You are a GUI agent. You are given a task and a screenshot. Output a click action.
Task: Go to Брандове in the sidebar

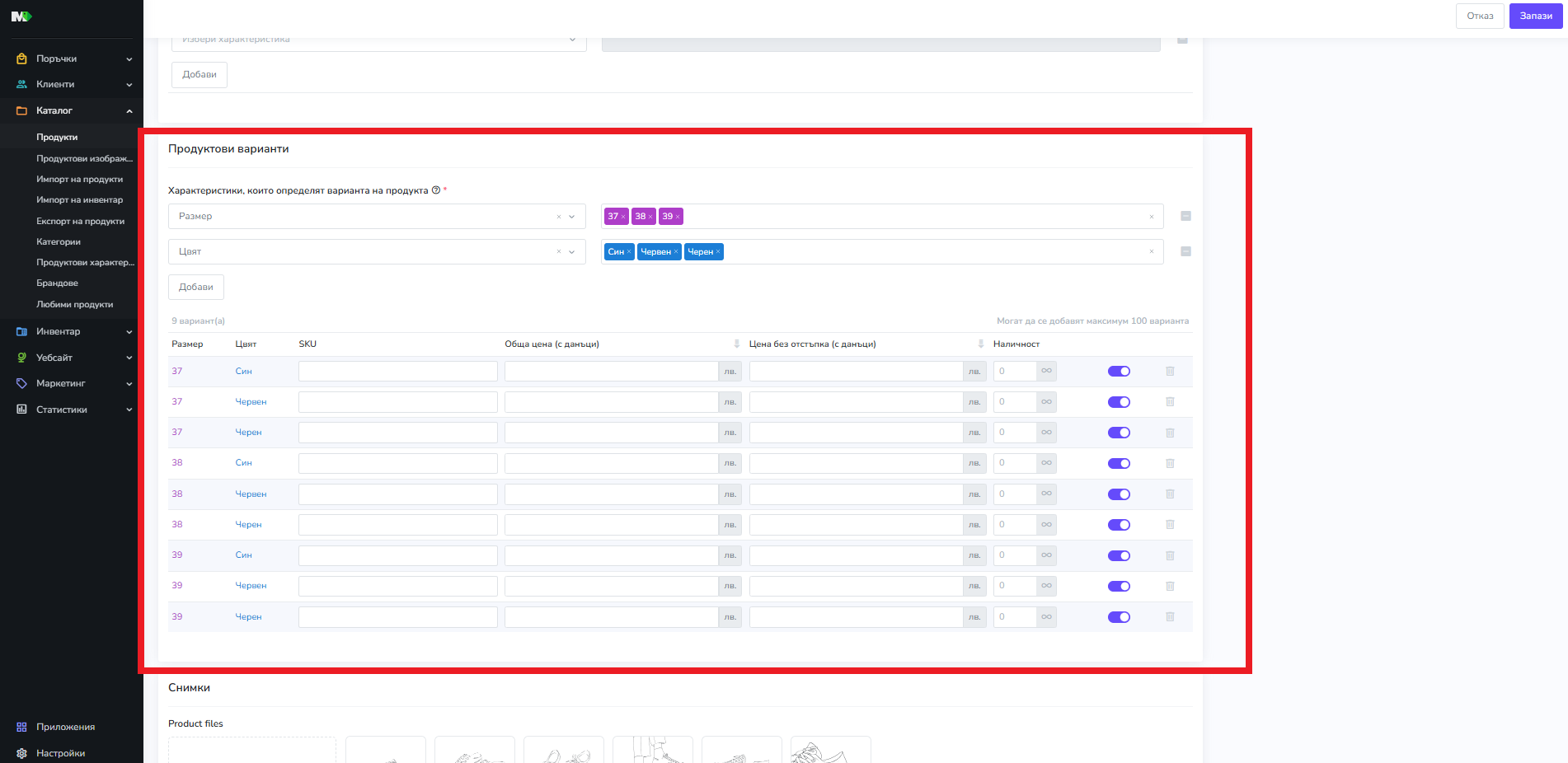[57, 283]
